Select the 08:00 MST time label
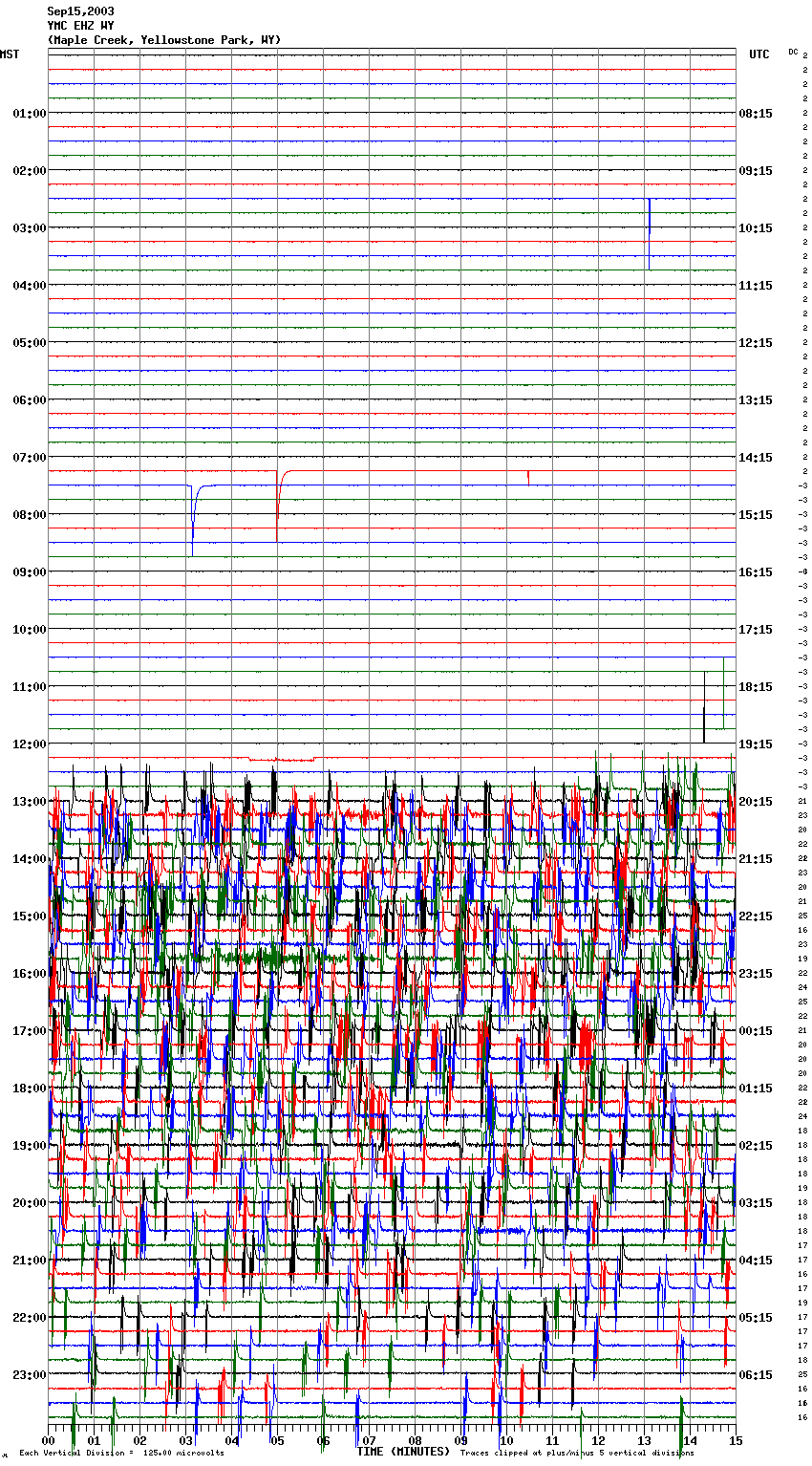Viewport: 812px width, 1466px height. (x=30, y=515)
